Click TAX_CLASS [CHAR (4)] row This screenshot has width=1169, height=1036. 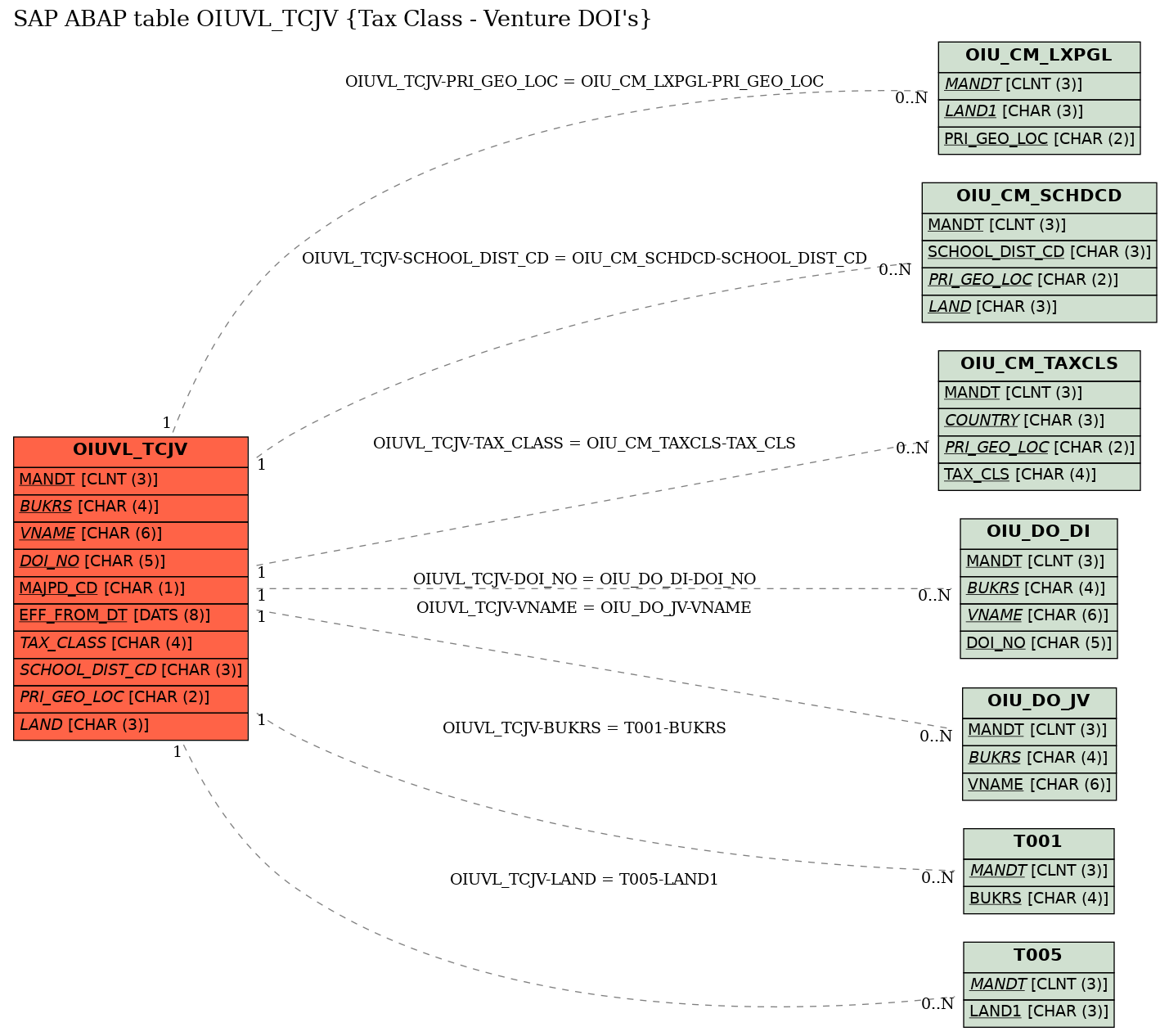[x=131, y=644]
